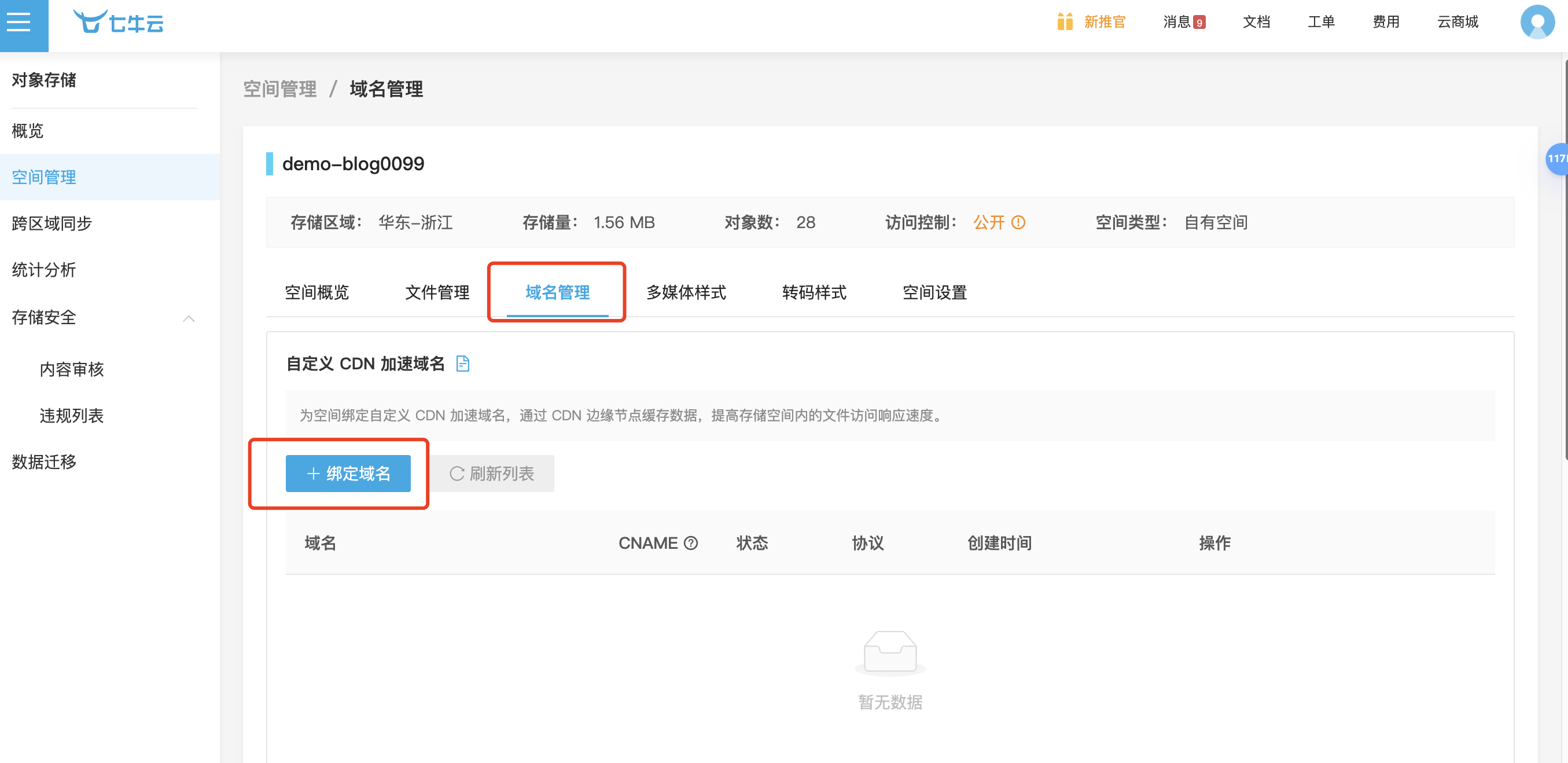The image size is (1568, 763).
Task: Open the hamburger menu icon
Action: tap(20, 23)
